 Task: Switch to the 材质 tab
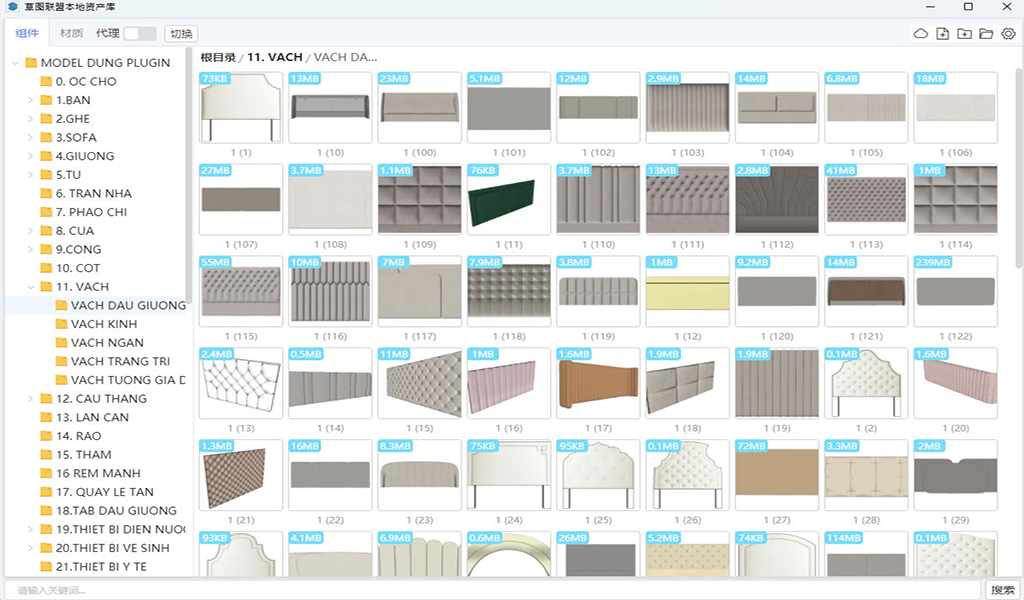pyautogui.click(x=71, y=33)
